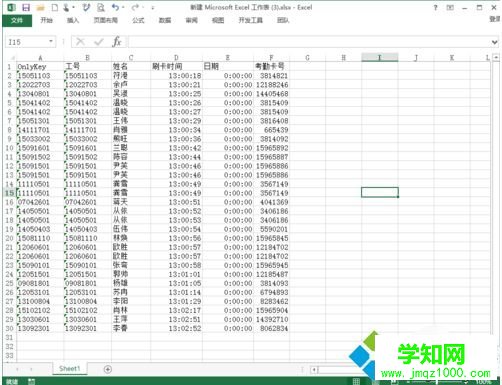
Task: Click the previous sheet navigation arrow
Action: pos(17,369)
